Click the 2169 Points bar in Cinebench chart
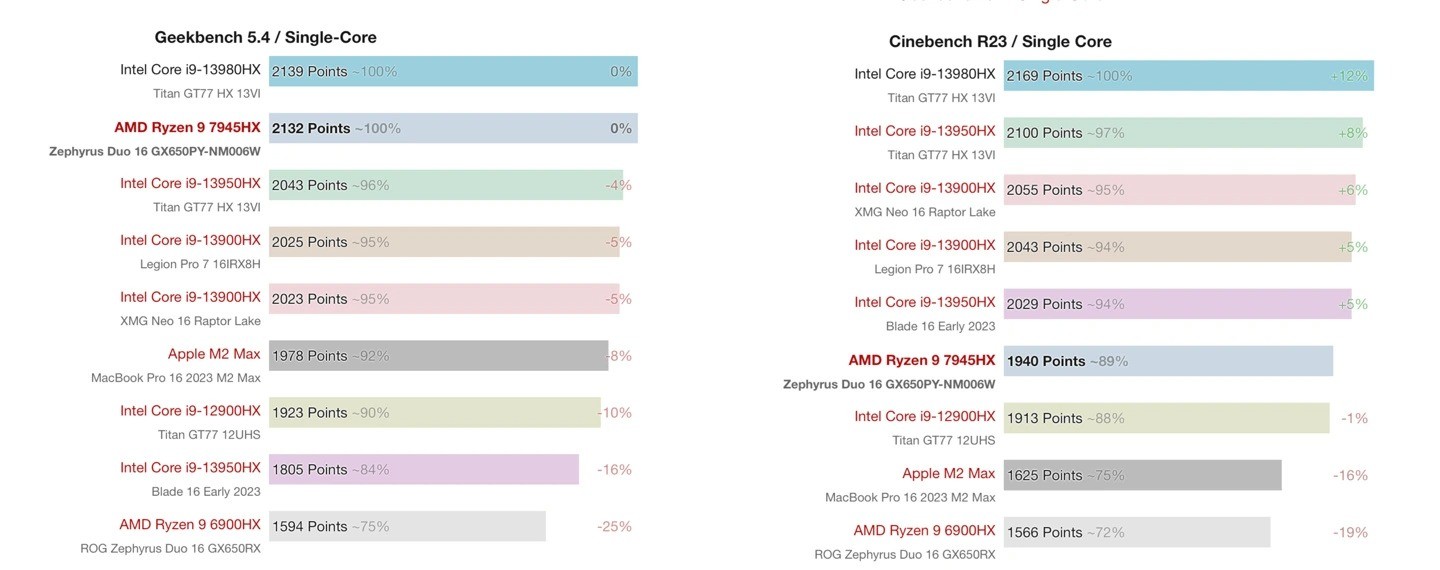The height and width of the screenshot is (570, 1440). pos(1187,76)
